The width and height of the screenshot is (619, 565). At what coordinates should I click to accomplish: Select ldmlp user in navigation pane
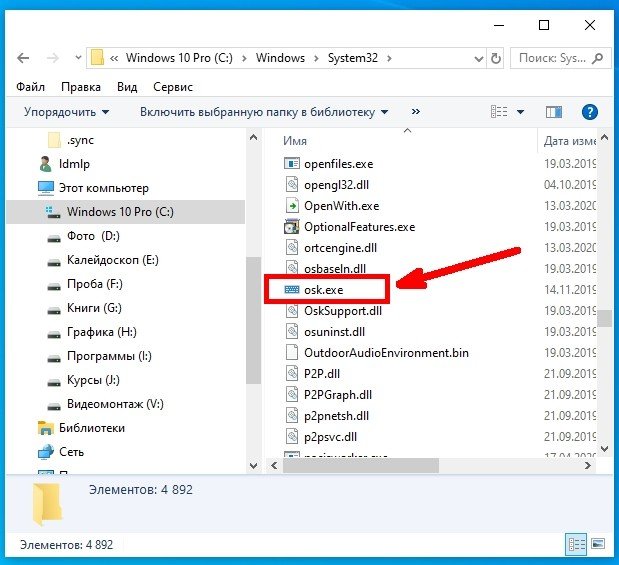point(65,164)
